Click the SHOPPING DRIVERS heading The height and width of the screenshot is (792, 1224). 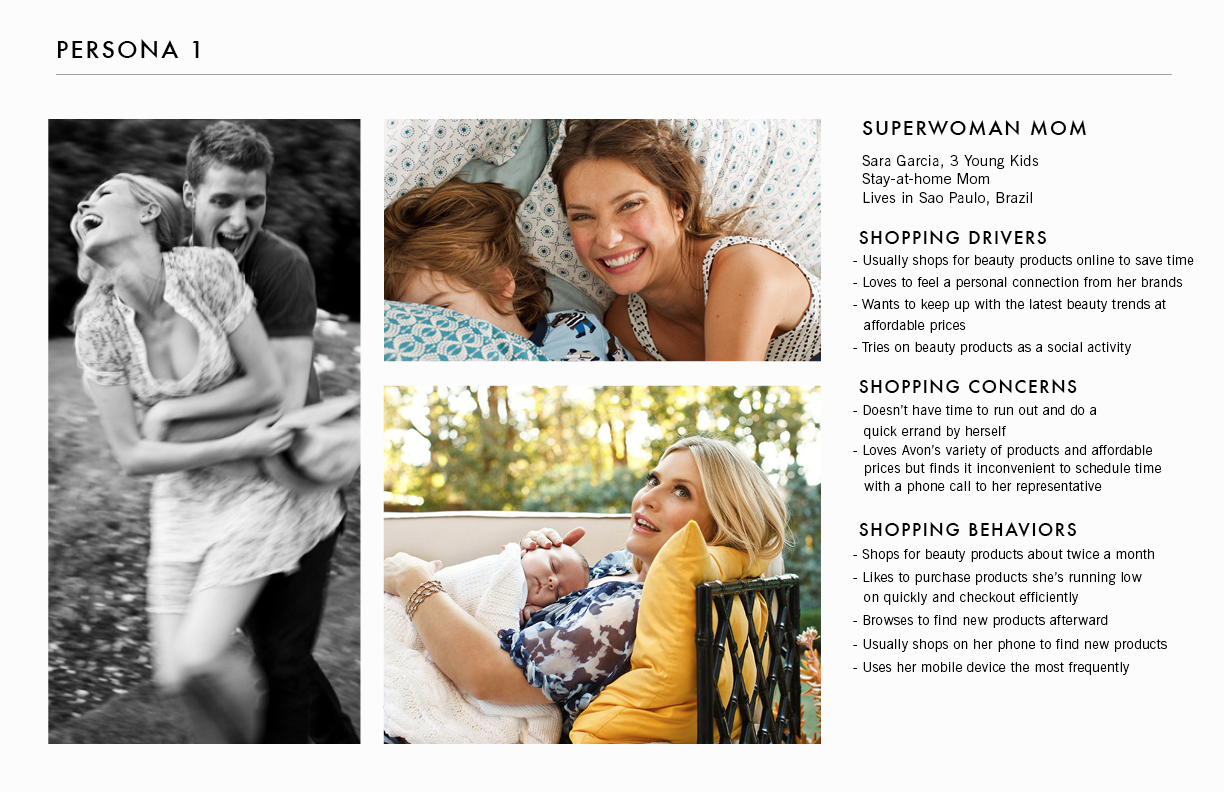click(953, 238)
